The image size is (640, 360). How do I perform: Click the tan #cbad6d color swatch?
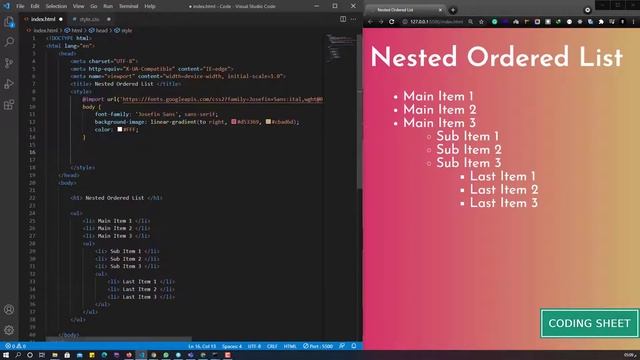268,122
